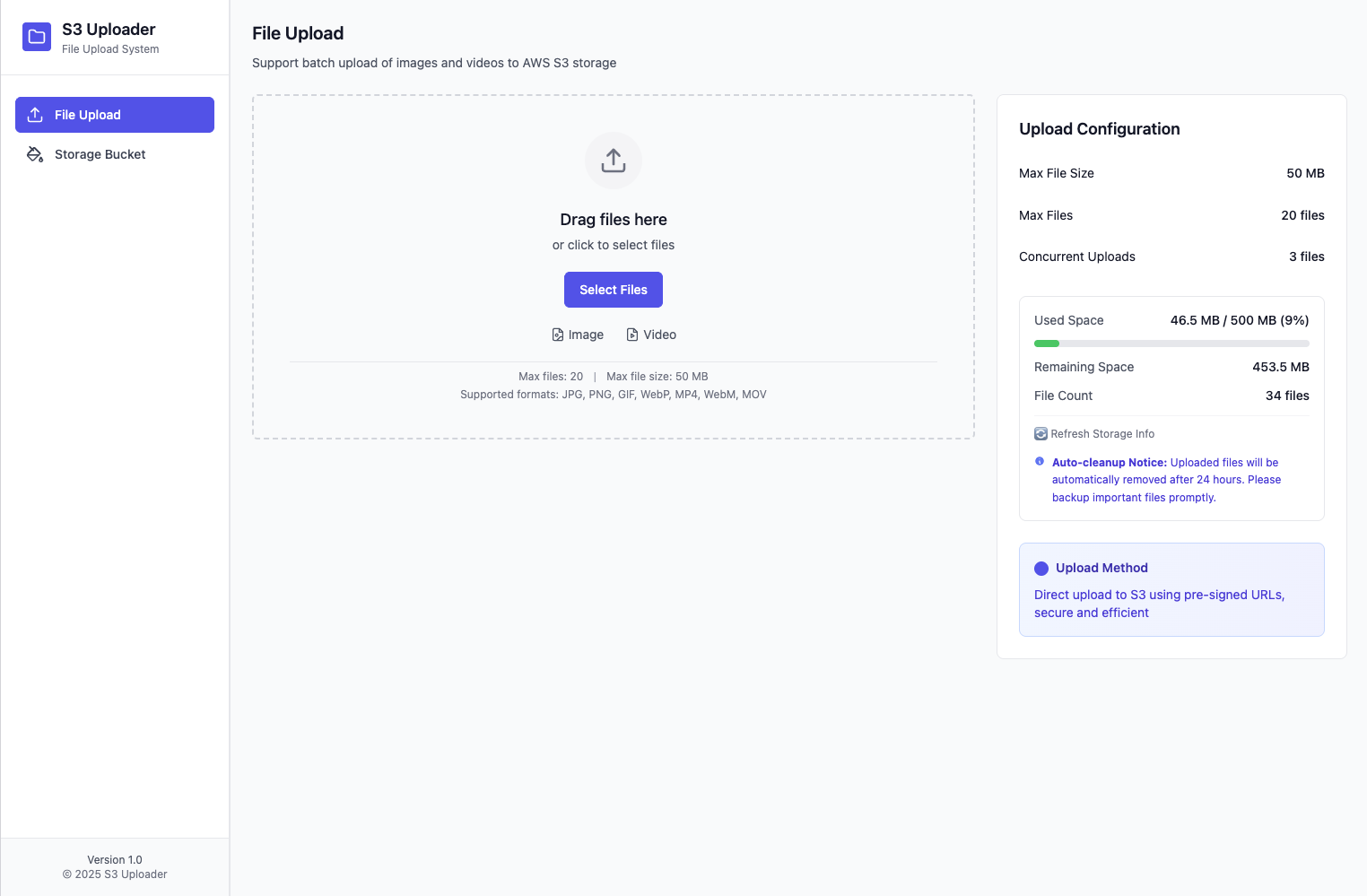This screenshot has width=1367, height=896.
Task: Click the Upload Configuration panel heading
Action: tap(1100, 128)
